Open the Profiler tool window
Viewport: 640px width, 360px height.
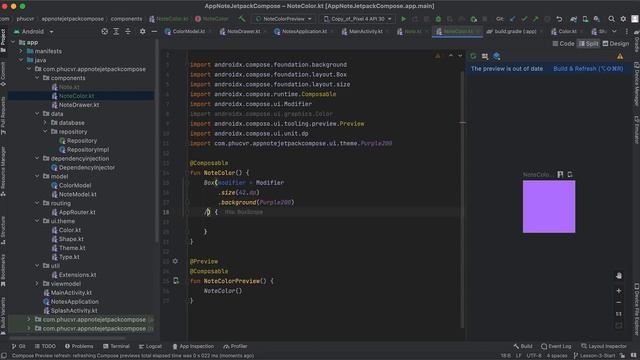(236, 346)
